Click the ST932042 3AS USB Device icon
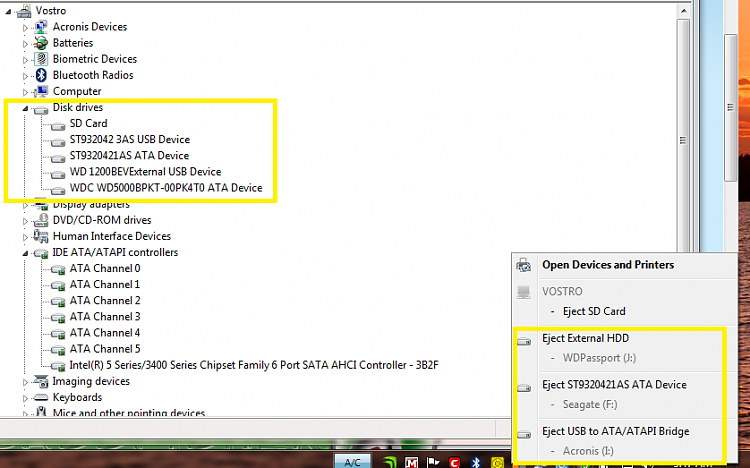 58,142
